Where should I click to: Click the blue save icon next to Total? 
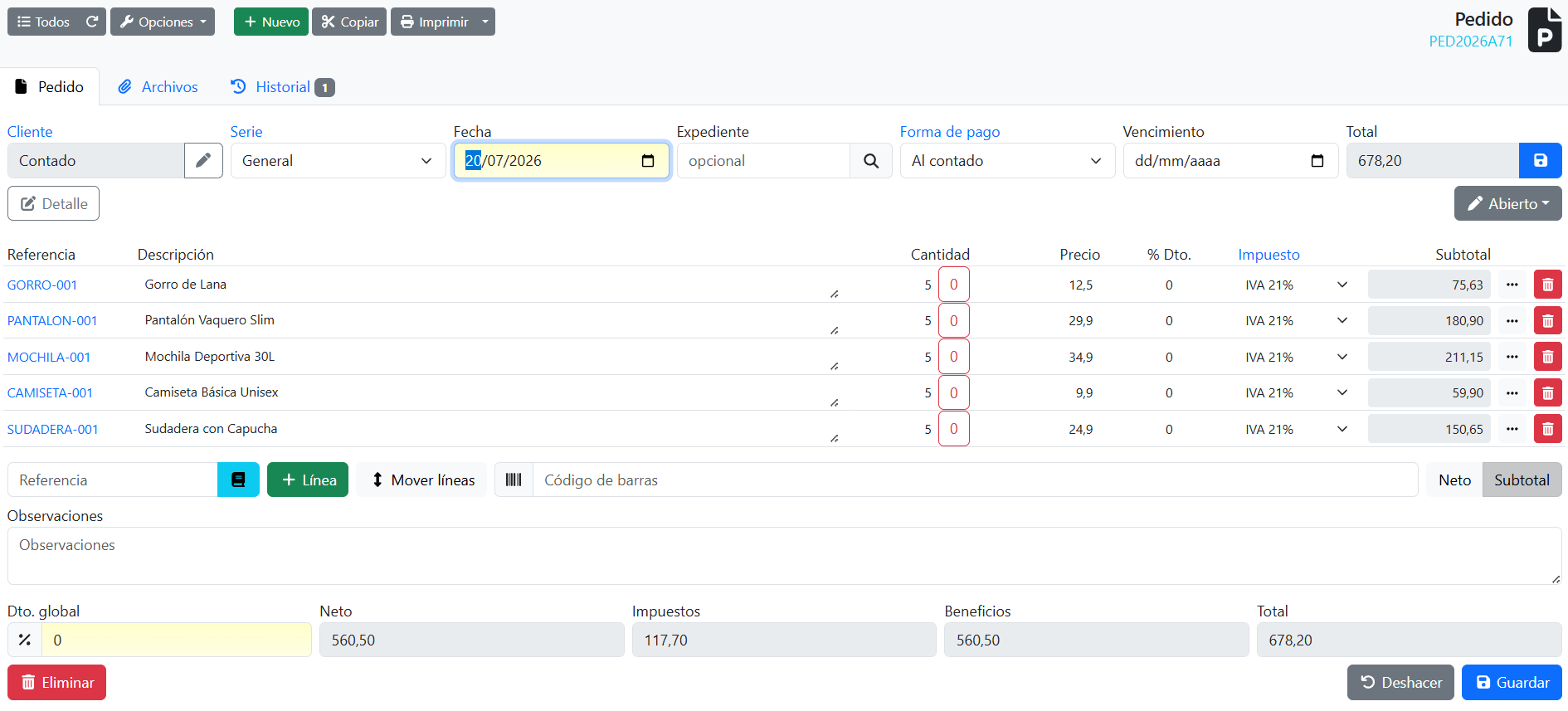click(x=1540, y=161)
